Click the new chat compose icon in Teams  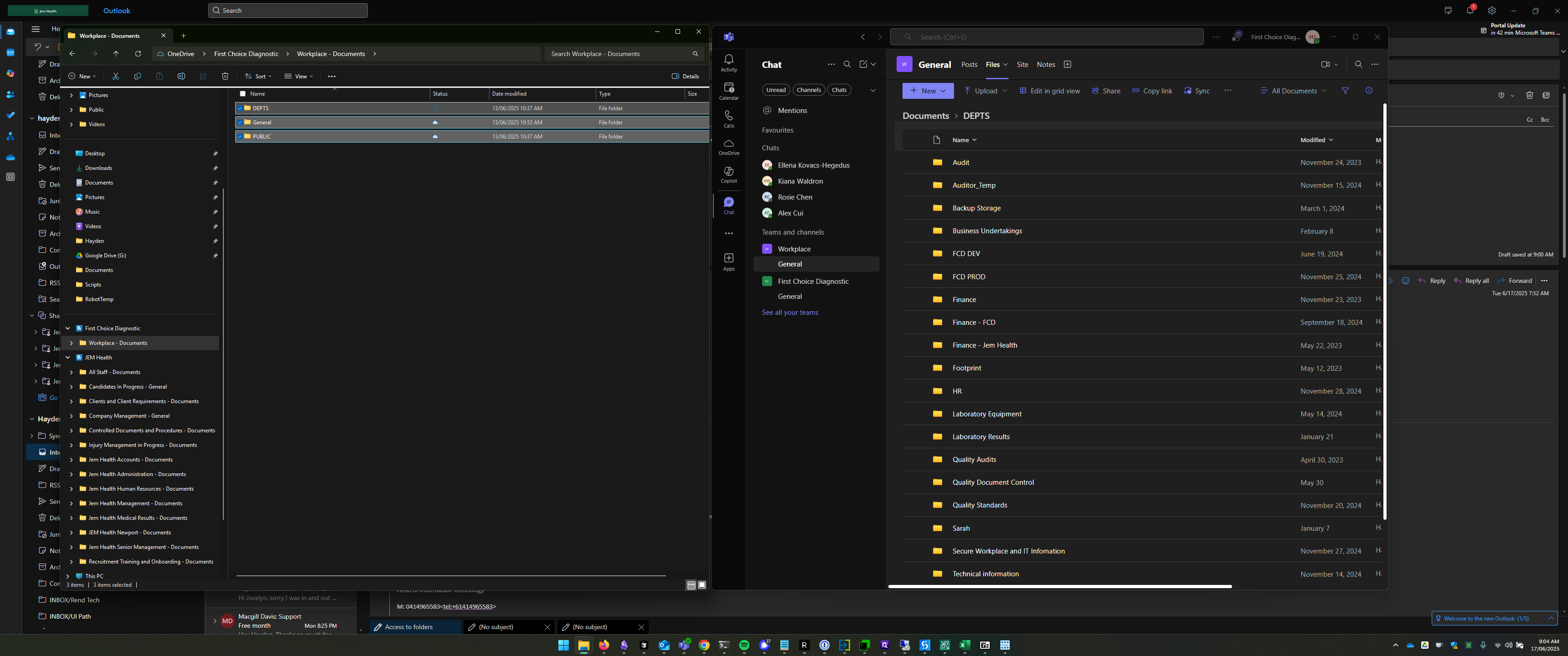coord(863,65)
